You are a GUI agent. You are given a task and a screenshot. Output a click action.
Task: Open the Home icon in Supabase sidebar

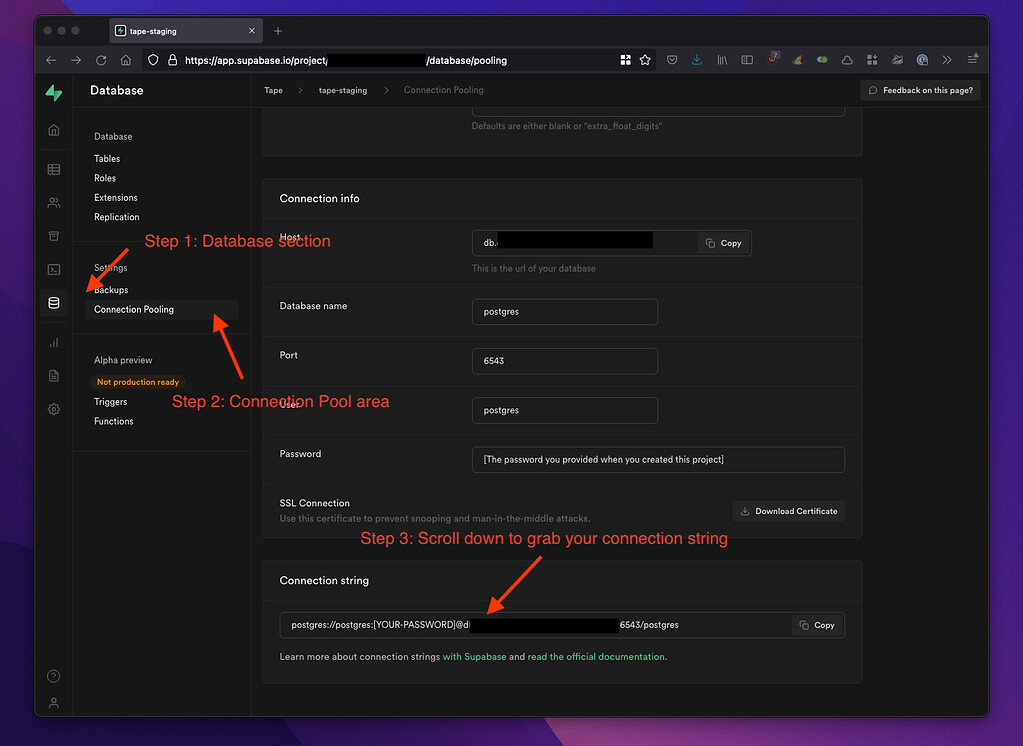(x=54, y=130)
